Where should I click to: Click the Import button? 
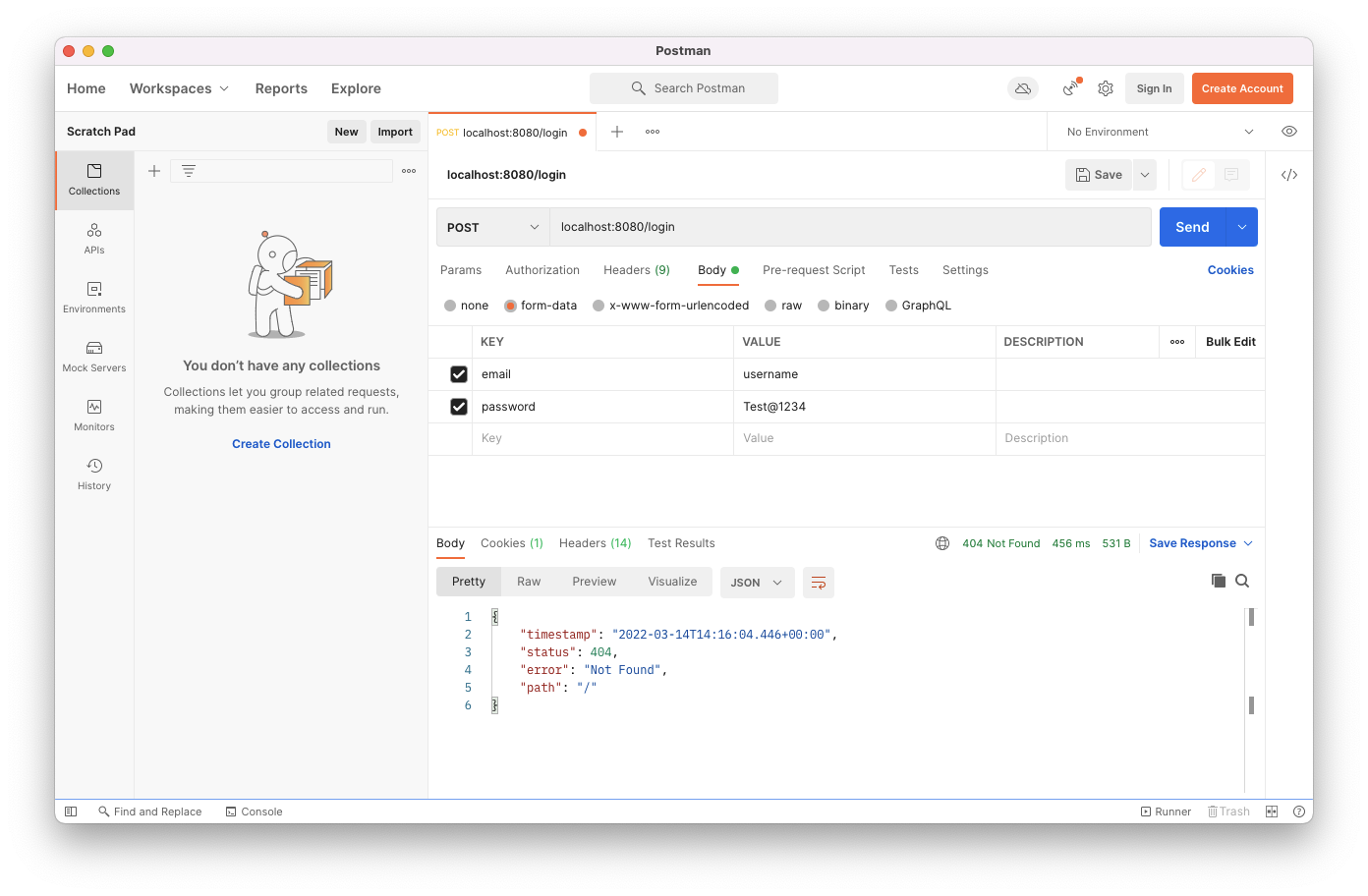395,132
